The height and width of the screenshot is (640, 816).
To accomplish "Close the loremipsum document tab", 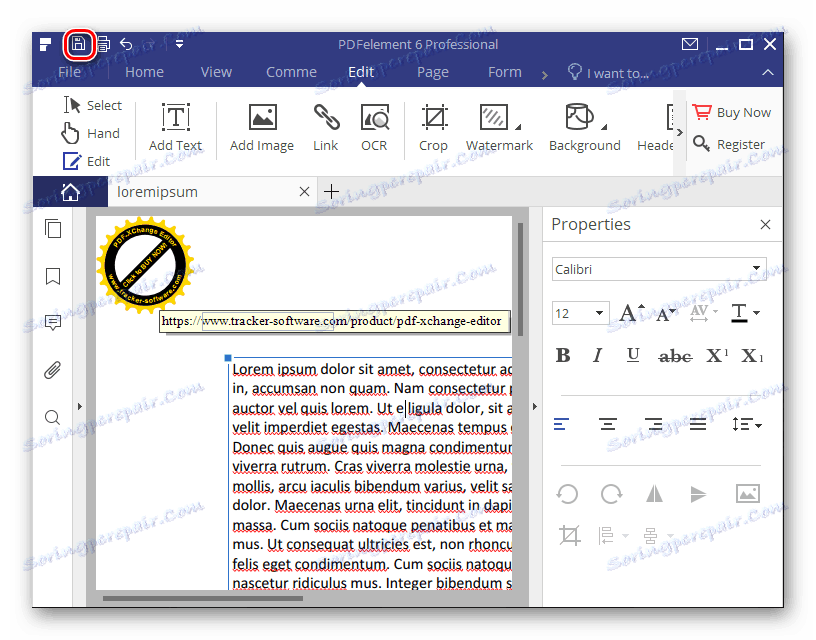I will (304, 192).
